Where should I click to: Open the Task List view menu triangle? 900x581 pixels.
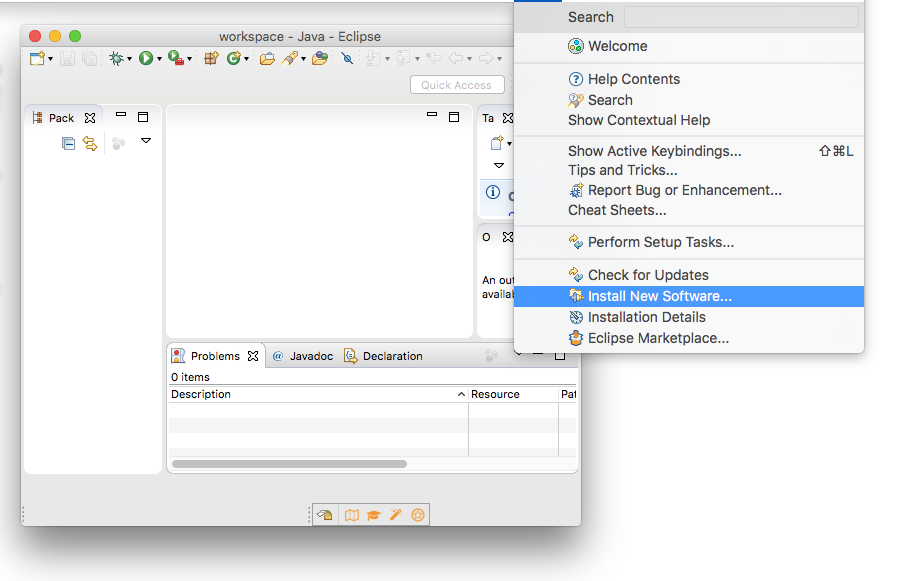[x=499, y=165]
